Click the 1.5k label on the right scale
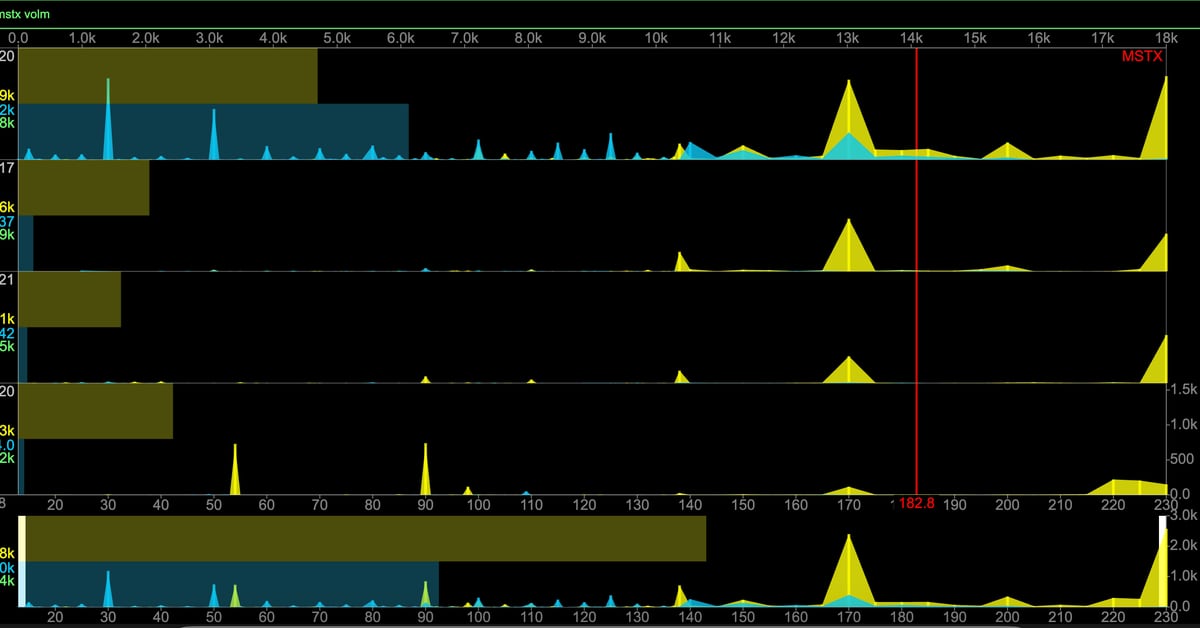Viewport: 1200px width, 628px height. point(1182,389)
